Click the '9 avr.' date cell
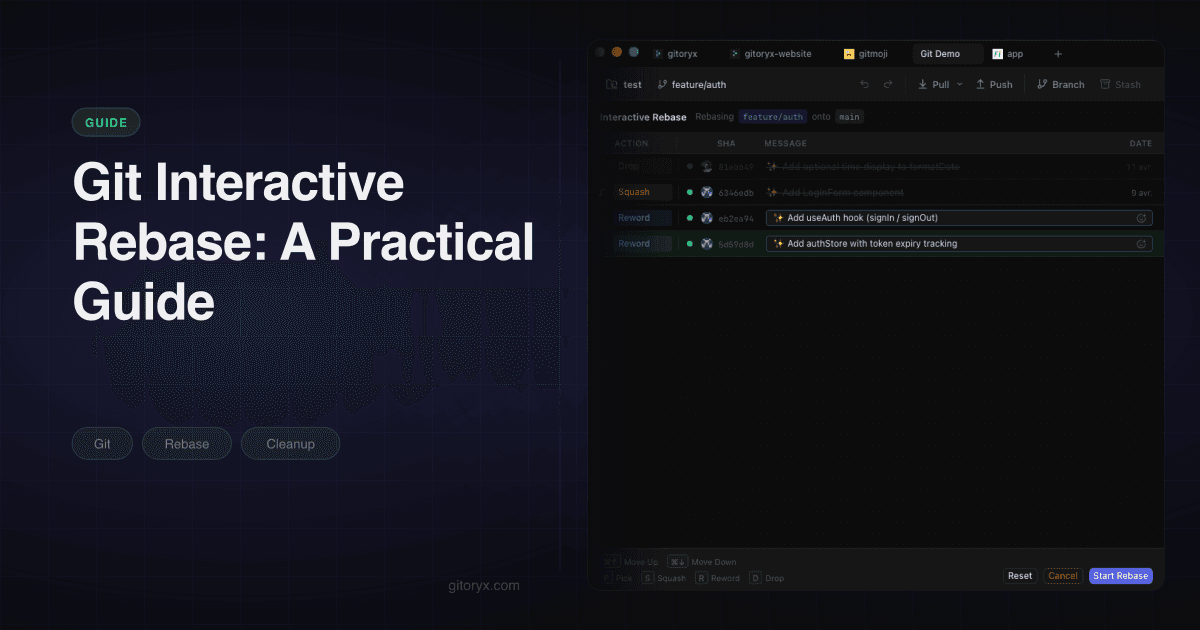 [x=1141, y=192]
